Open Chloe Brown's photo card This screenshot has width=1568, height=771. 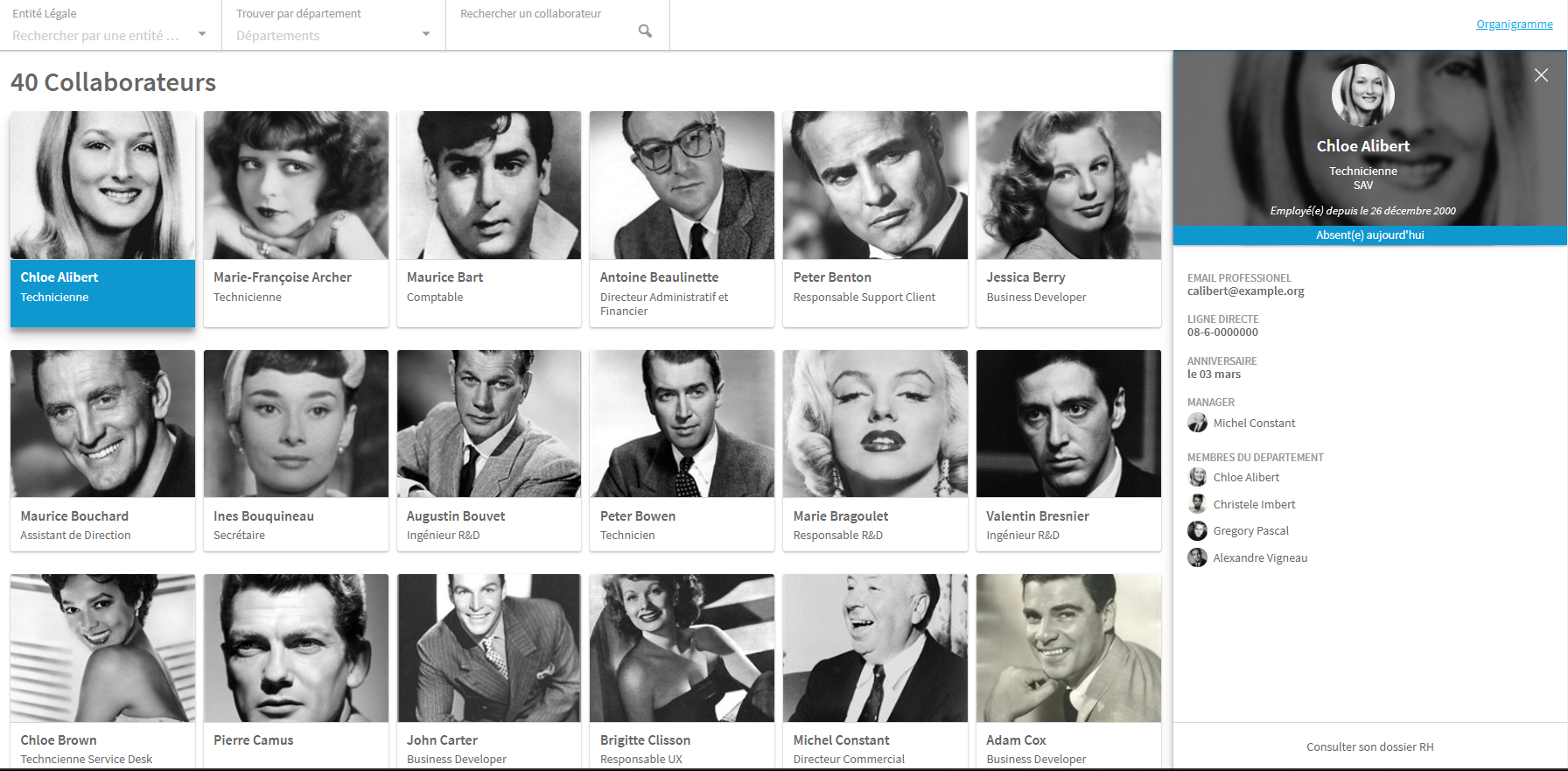102,671
